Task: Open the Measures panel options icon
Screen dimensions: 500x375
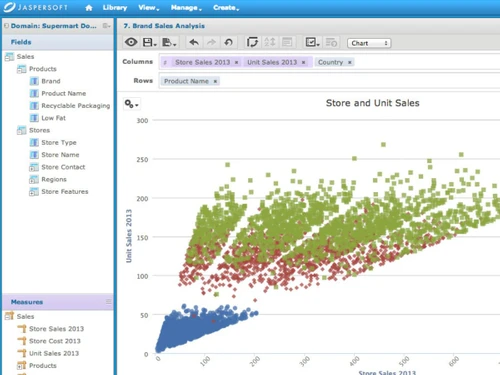Action: 108,302
